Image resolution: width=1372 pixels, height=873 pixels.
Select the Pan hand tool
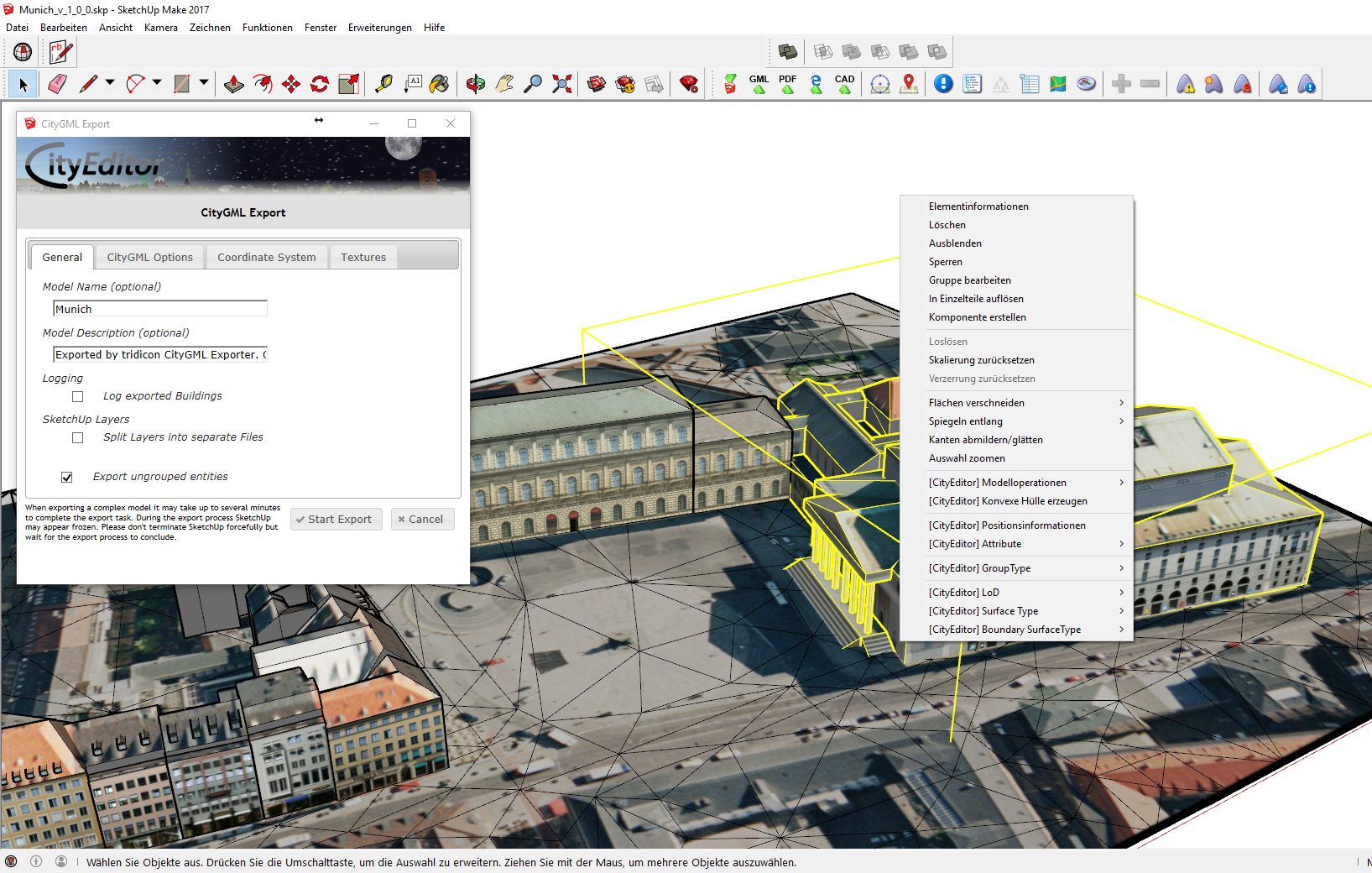coord(504,84)
